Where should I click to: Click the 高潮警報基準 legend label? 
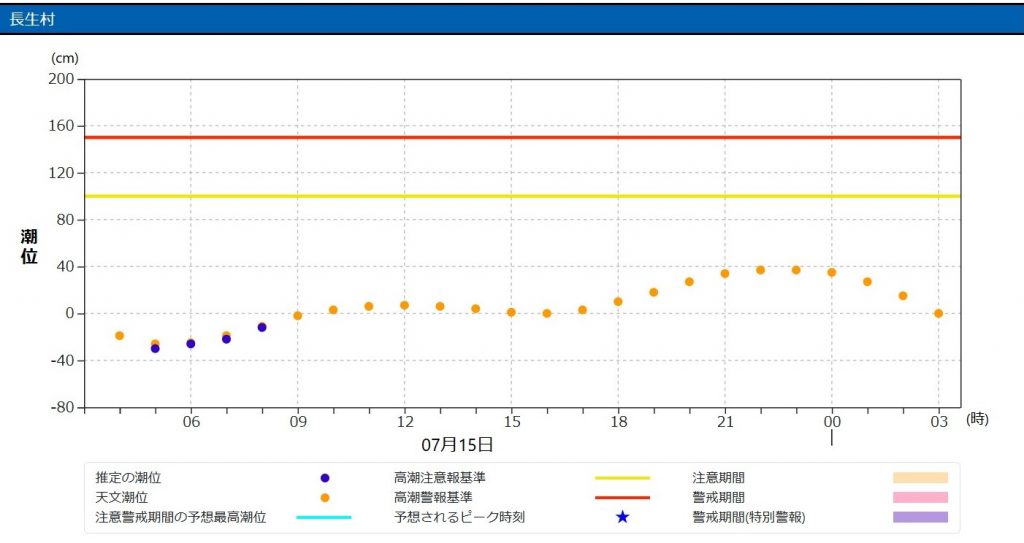point(433,497)
